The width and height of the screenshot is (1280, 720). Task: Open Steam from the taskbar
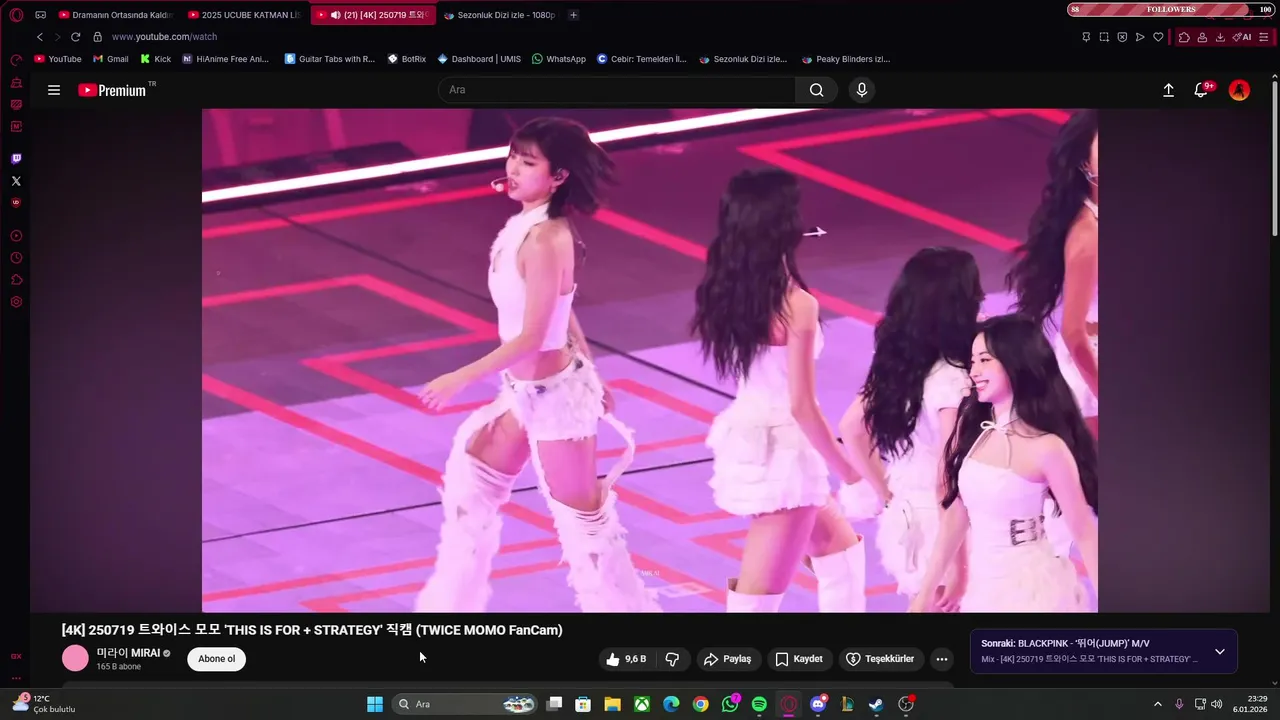(876, 704)
